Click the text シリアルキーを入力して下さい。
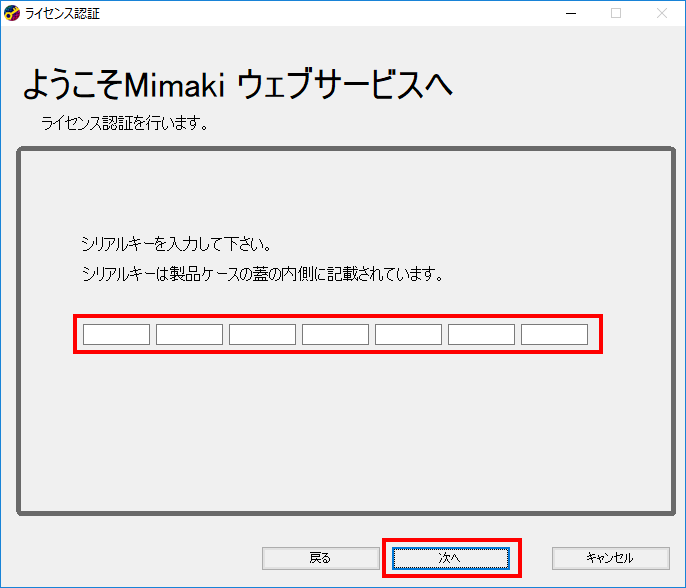The height and width of the screenshot is (588, 686). tap(176, 244)
